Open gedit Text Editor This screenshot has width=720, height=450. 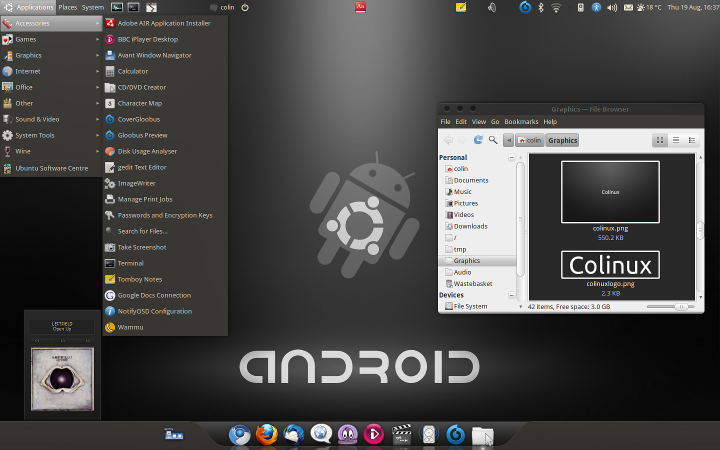coord(165,168)
